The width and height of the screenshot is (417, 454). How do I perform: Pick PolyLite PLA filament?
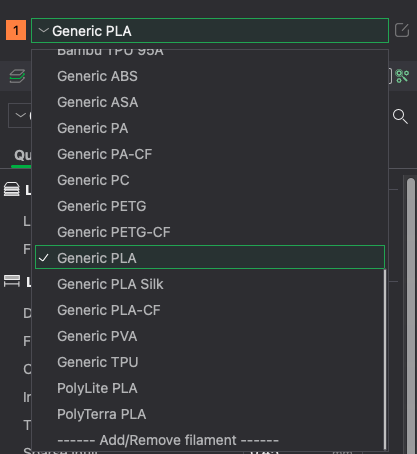pos(210,388)
